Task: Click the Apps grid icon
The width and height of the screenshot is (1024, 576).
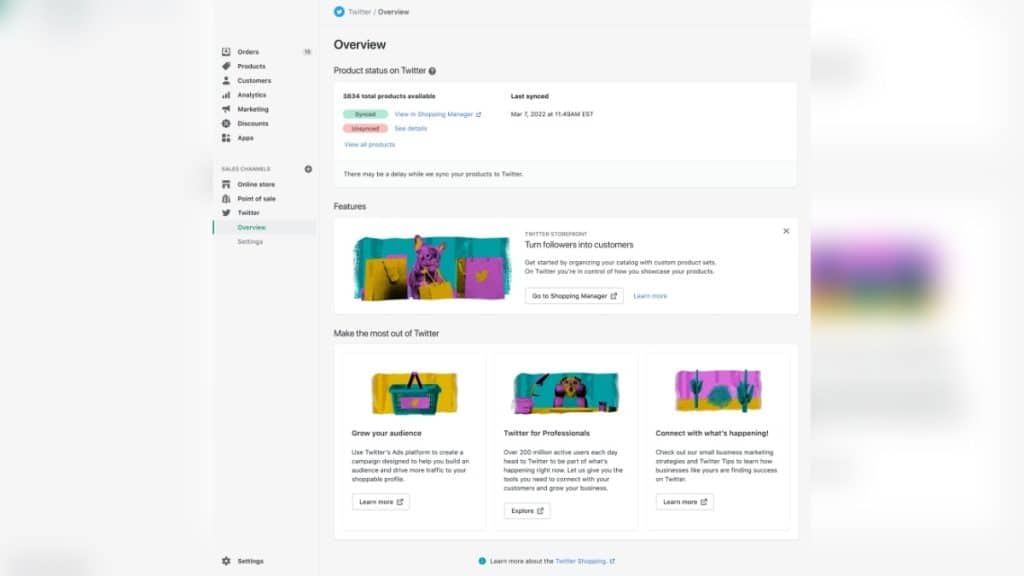Action: coord(226,138)
